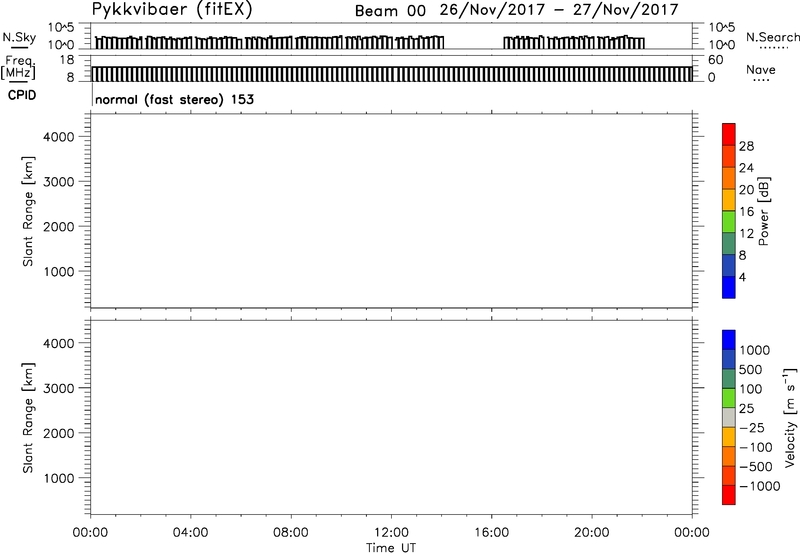Screen dimensions: 800x554
Task: Click the gray -25 to 25 Velocity swatch
Action: coord(729,418)
